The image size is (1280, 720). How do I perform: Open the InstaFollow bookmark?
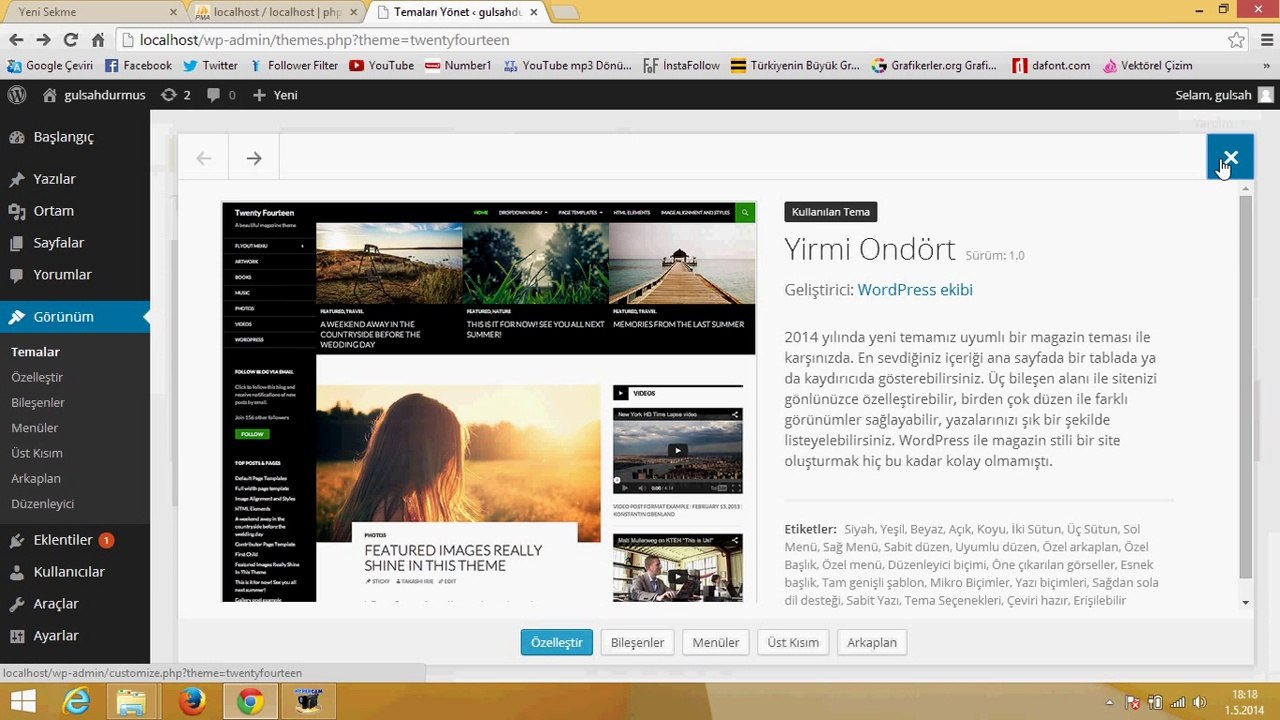click(681, 66)
